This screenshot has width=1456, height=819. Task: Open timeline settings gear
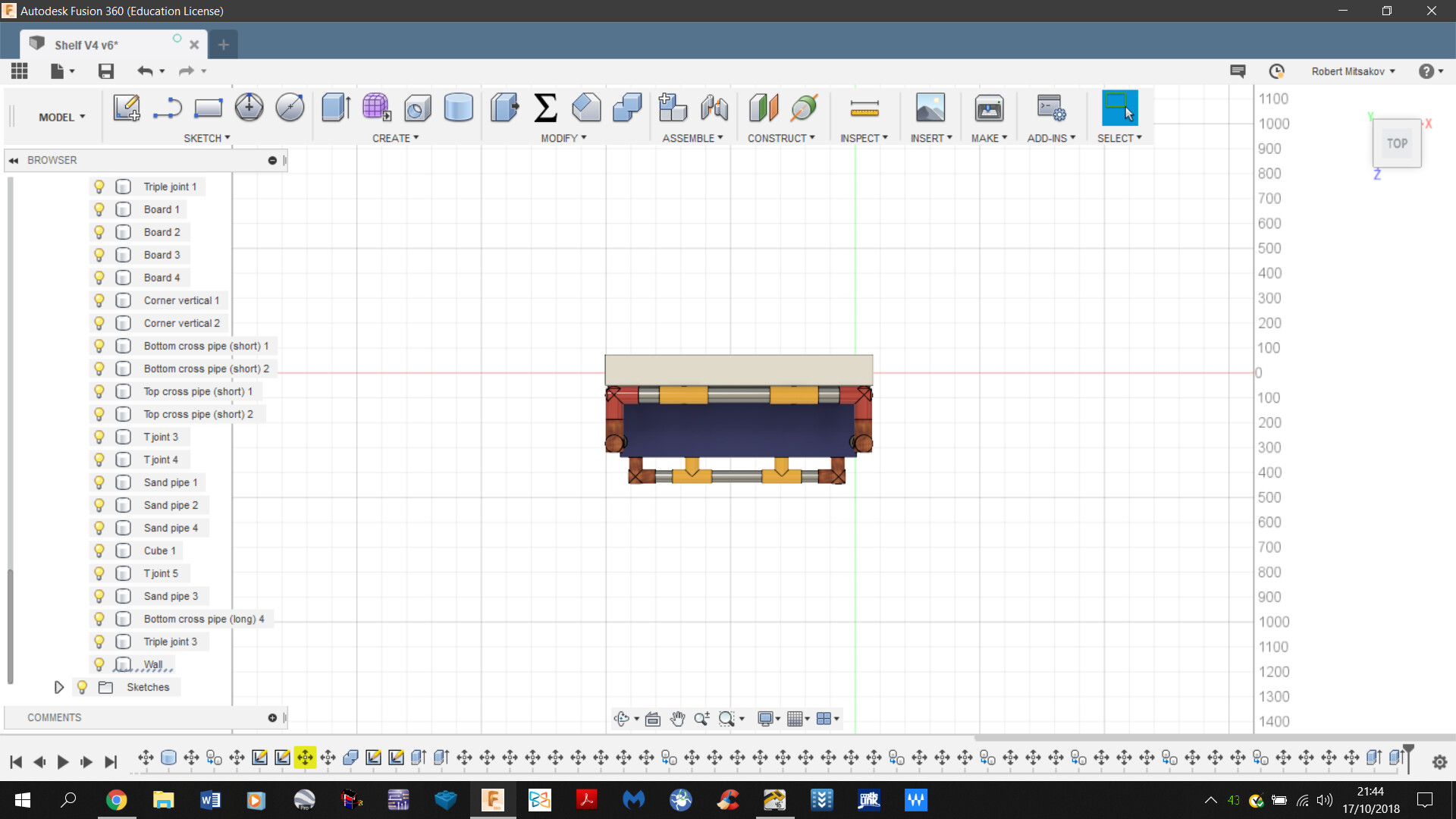[1439, 762]
